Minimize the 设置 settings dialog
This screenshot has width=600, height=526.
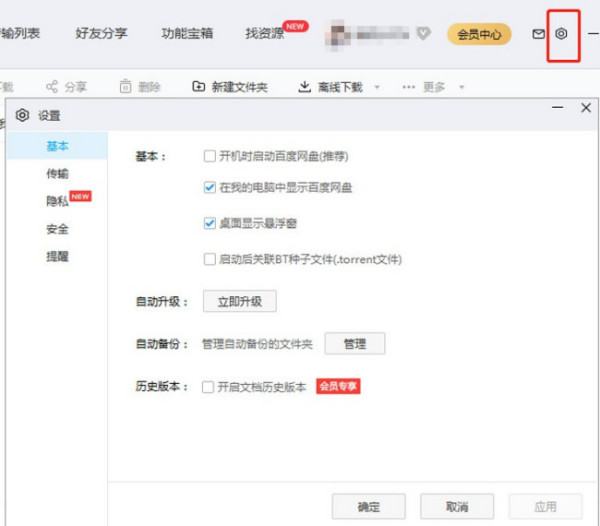pos(558,107)
